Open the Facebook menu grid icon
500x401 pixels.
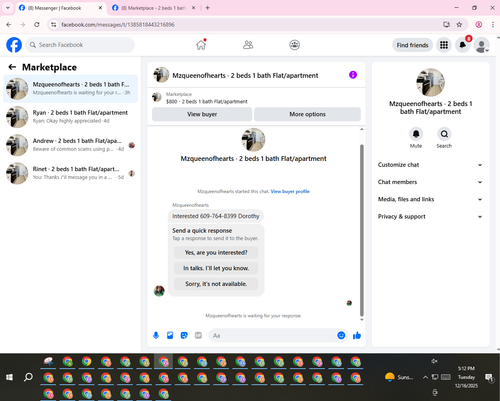pos(444,45)
